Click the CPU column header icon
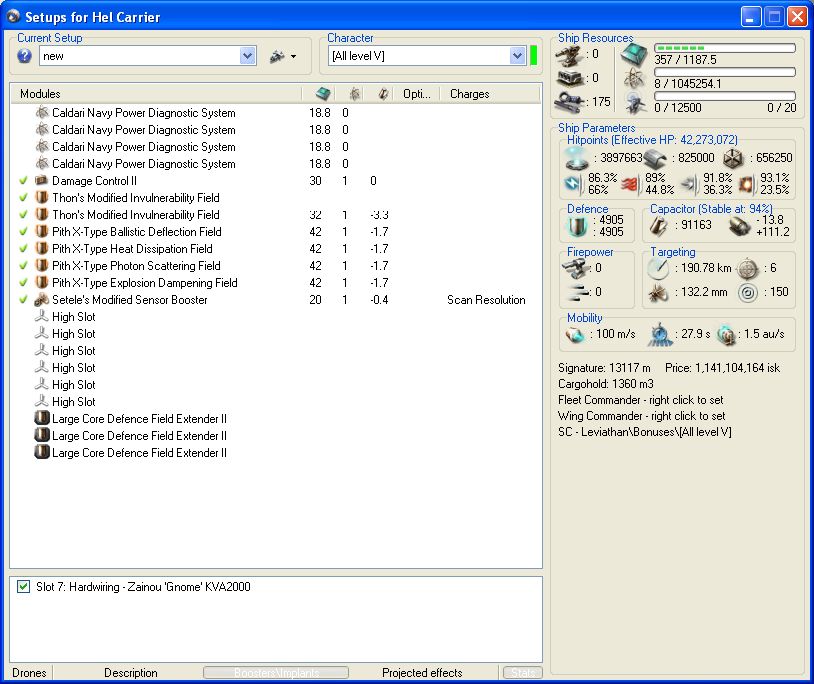 [x=322, y=94]
